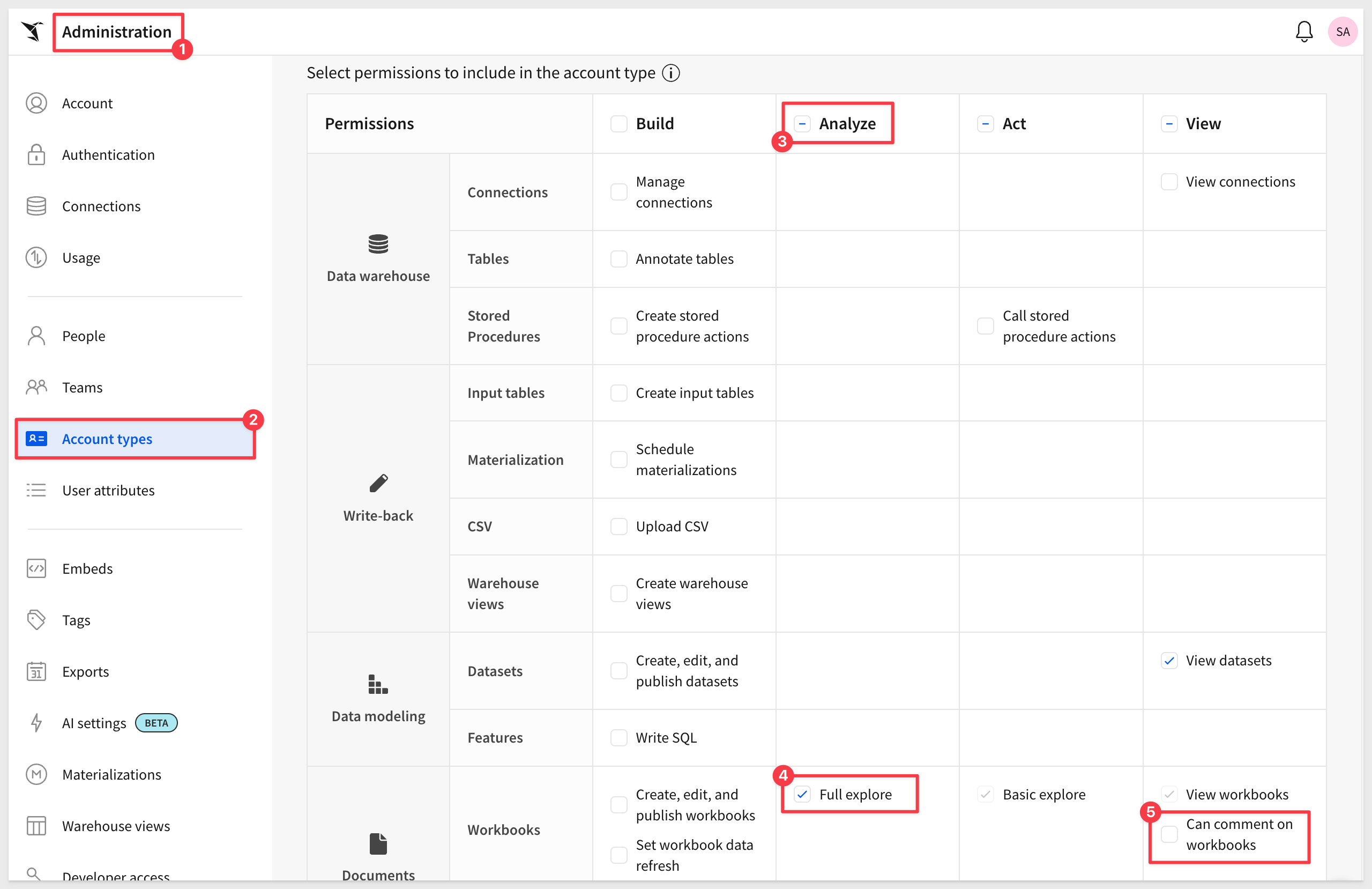Toggle the Analyze column checkbox
The image size is (1372, 889).
(802, 123)
